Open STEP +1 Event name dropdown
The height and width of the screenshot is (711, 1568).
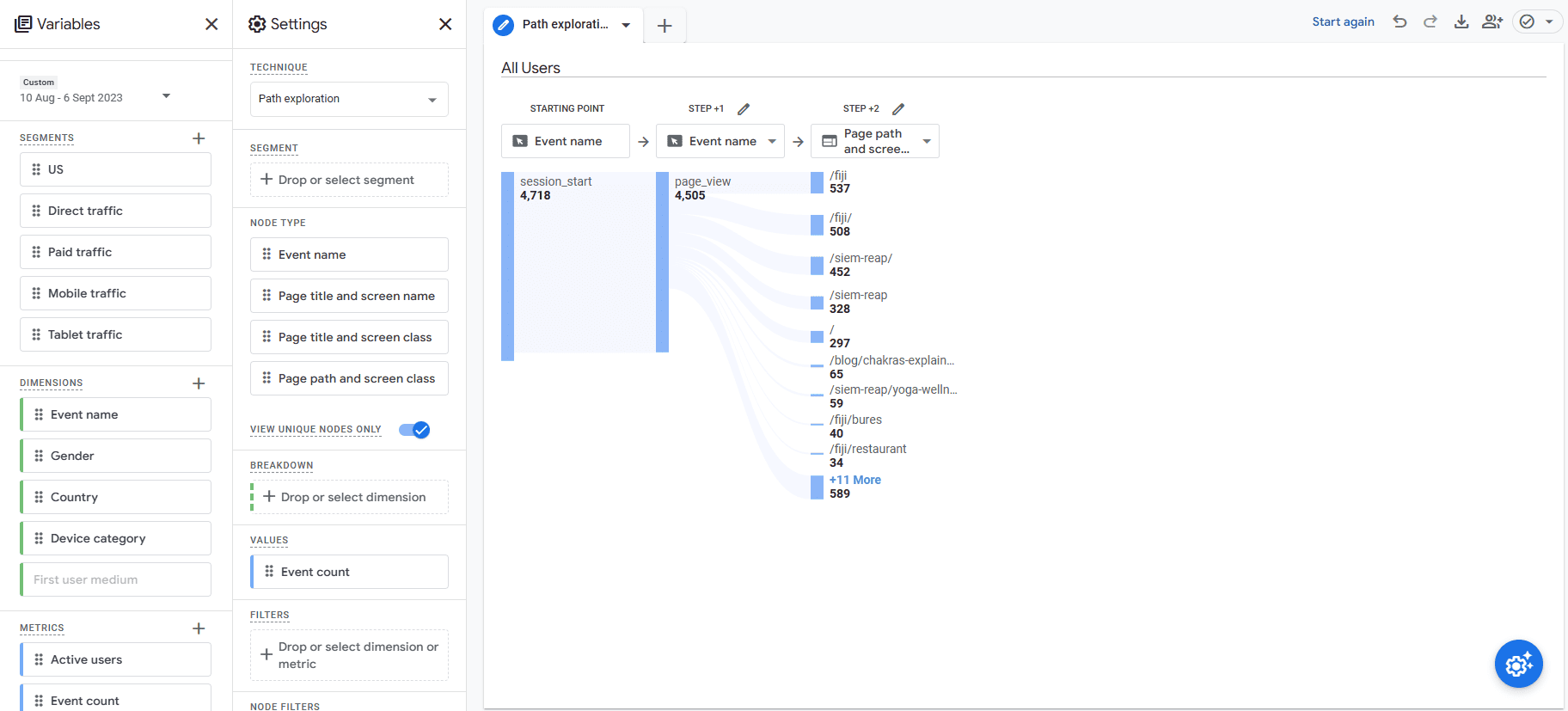coord(771,142)
